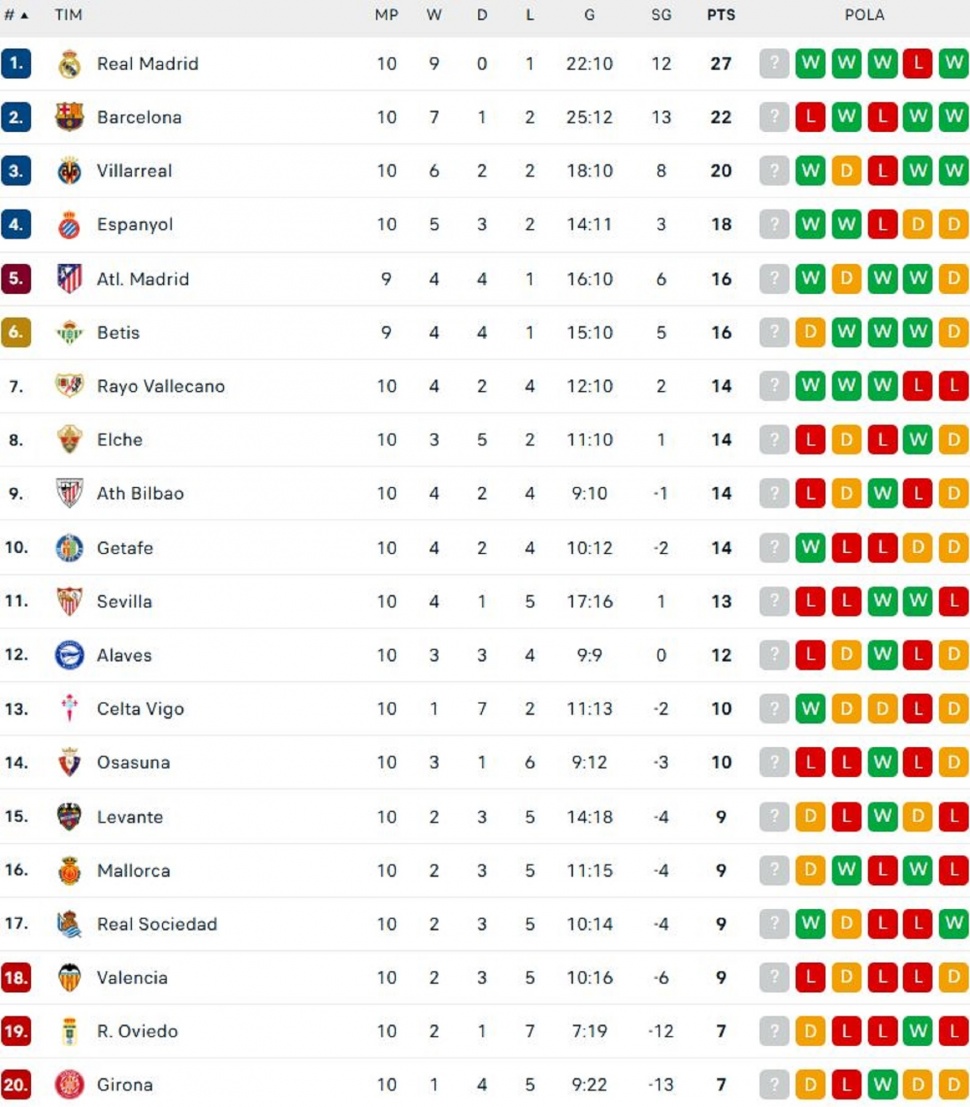Click the Real Madrid club crest
Screen dimensions: 970x1107
point(69,64)
